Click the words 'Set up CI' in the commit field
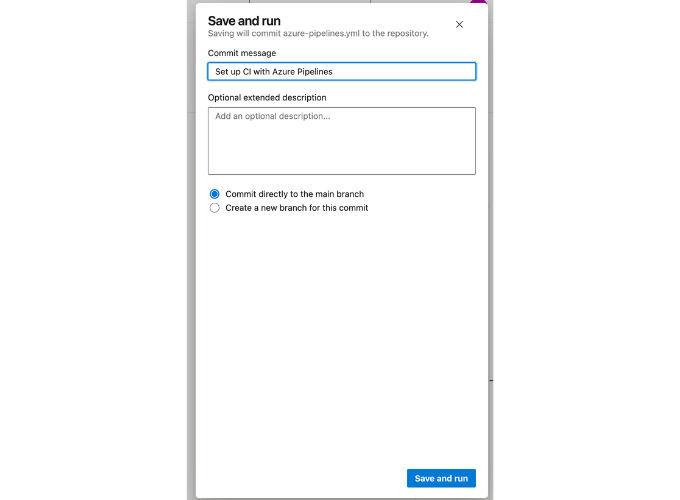Image resolution: width=680 pixels, height=500 pixels. pos(233,72)
